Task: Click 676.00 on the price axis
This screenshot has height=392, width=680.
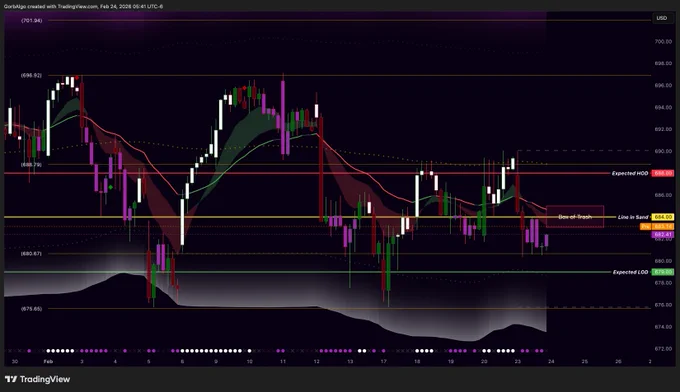Action: [x=663, y=305]
